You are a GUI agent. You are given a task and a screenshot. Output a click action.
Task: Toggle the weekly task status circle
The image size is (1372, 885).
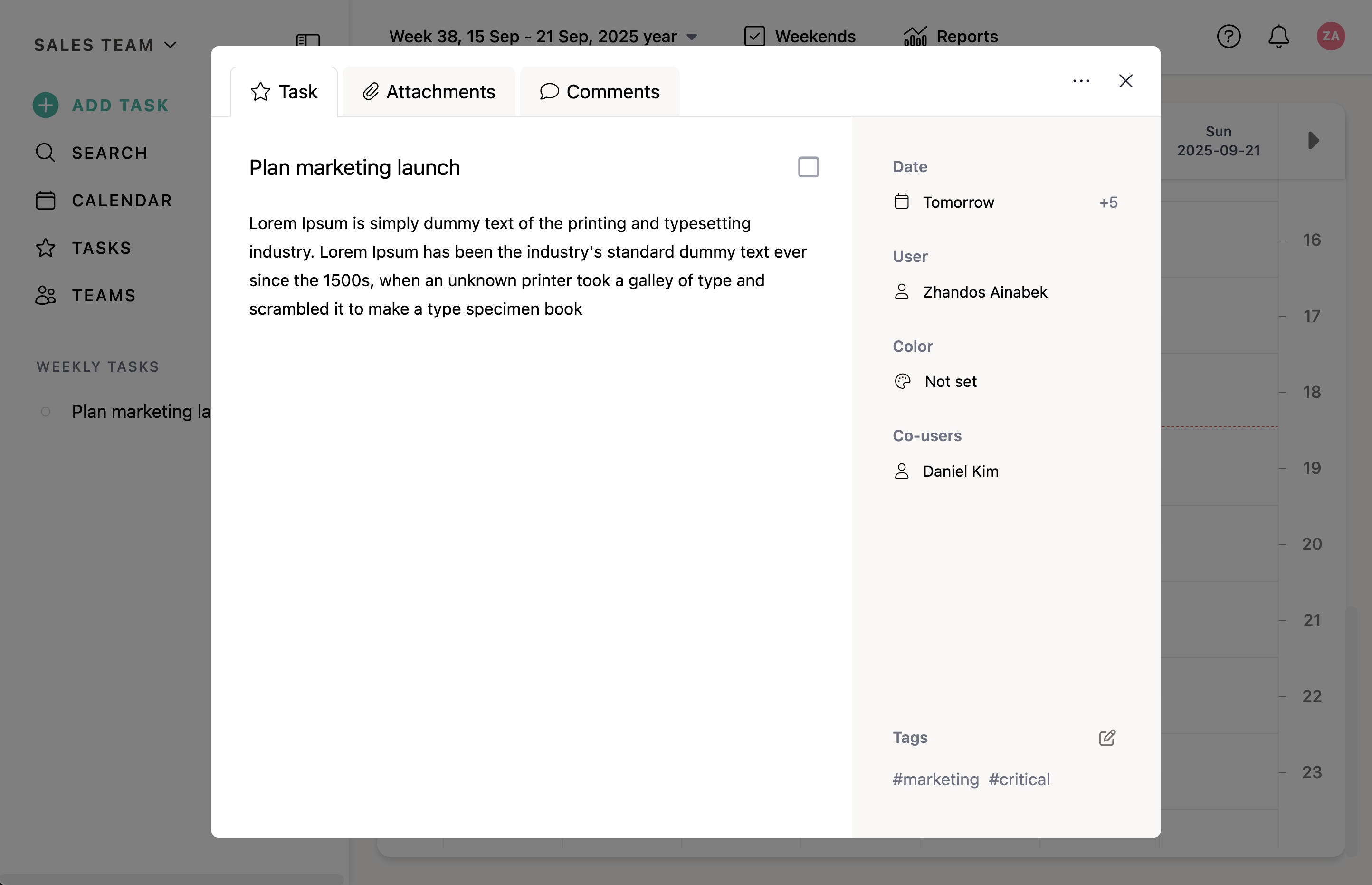46,412
